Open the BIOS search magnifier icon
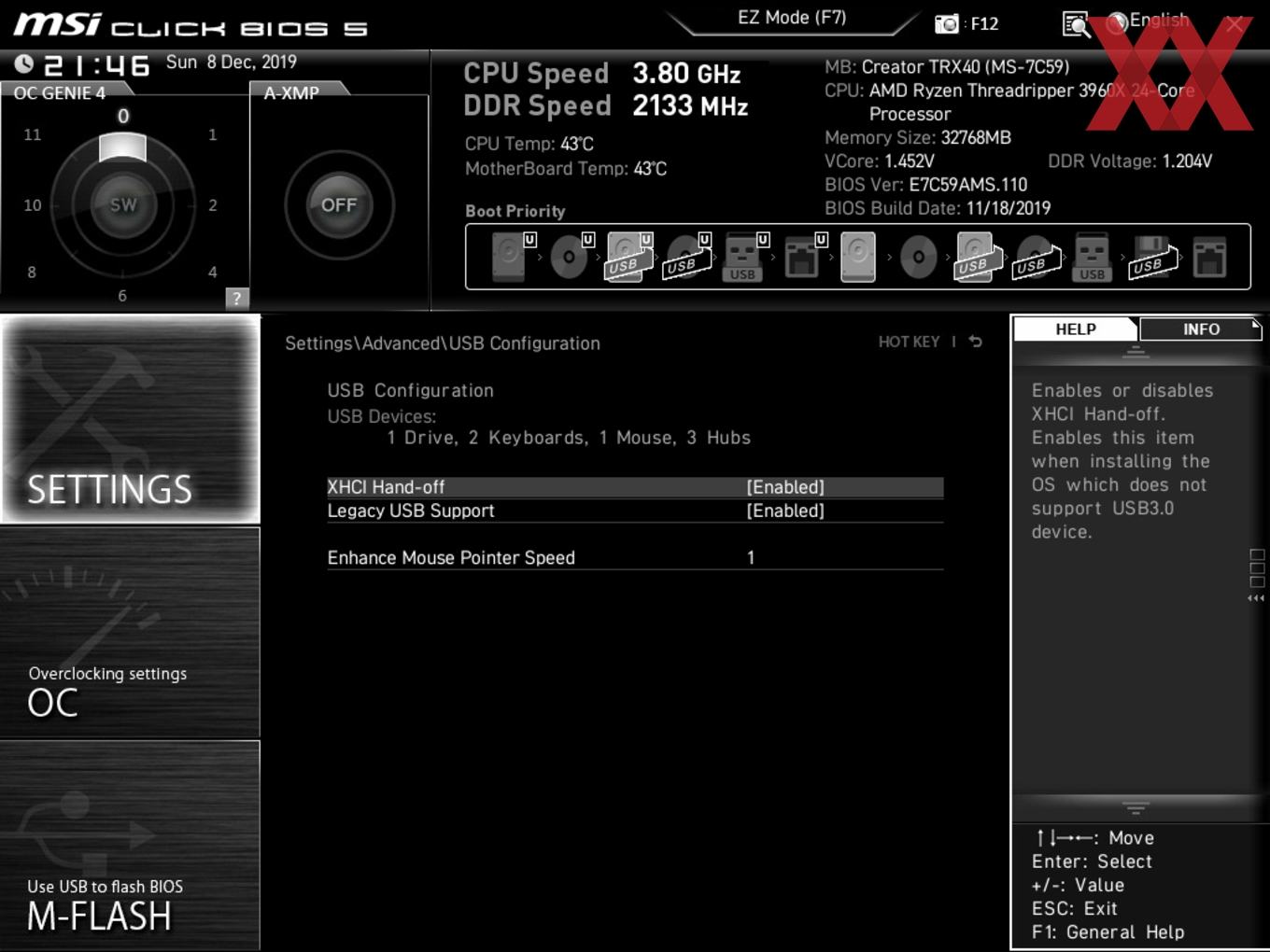The image size is (1270, 952). 1077,24
